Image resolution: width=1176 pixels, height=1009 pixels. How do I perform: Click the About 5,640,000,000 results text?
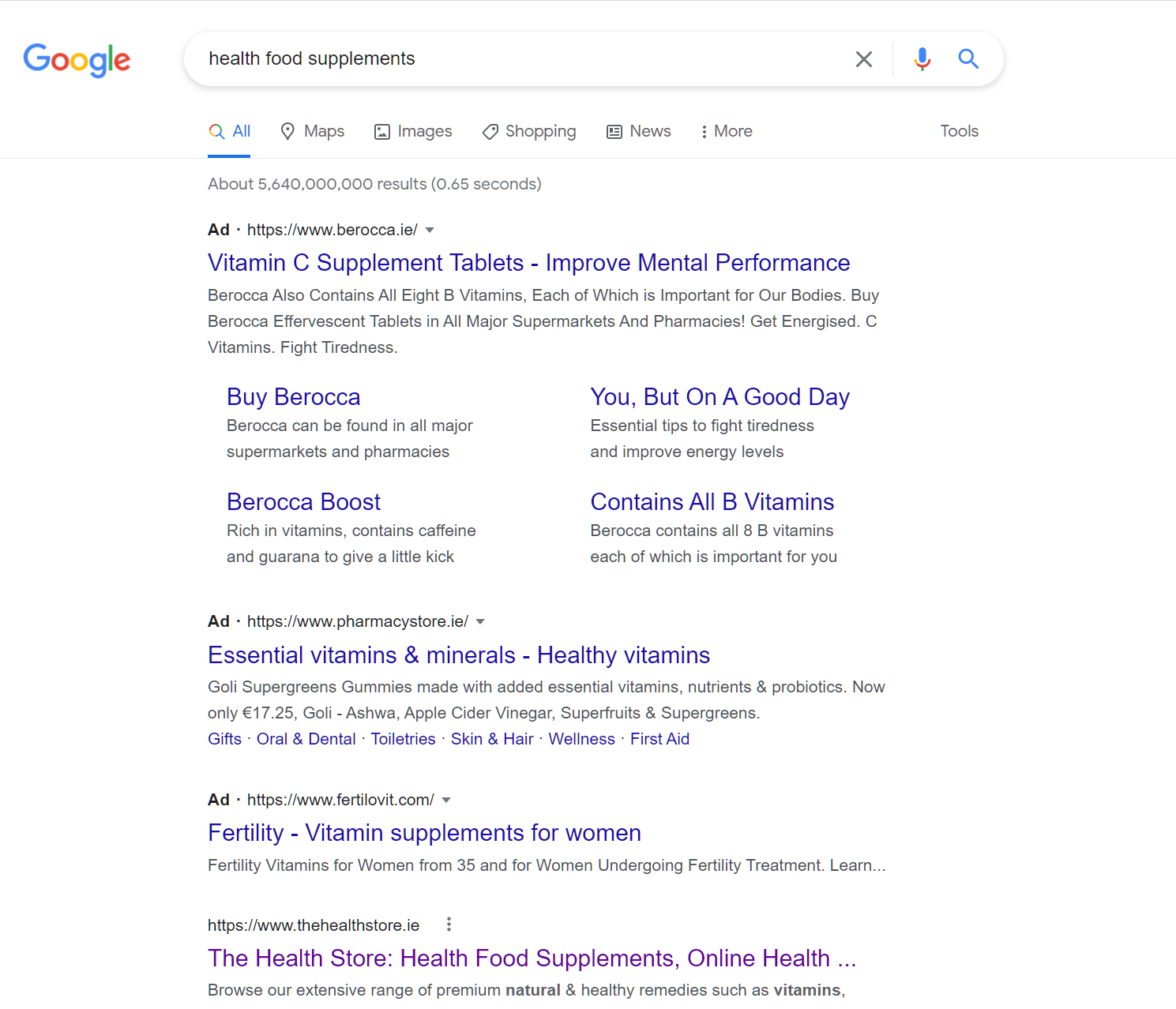click(374, 184)
